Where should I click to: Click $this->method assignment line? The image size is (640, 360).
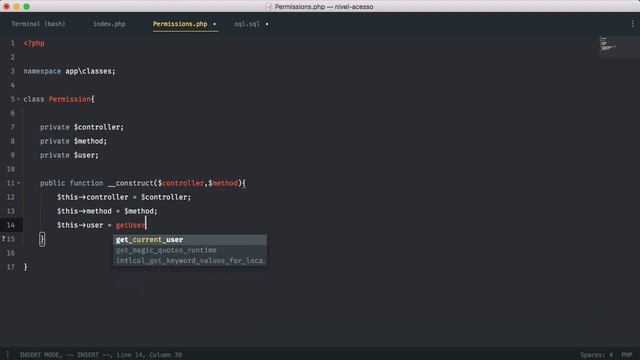(107, 211)
